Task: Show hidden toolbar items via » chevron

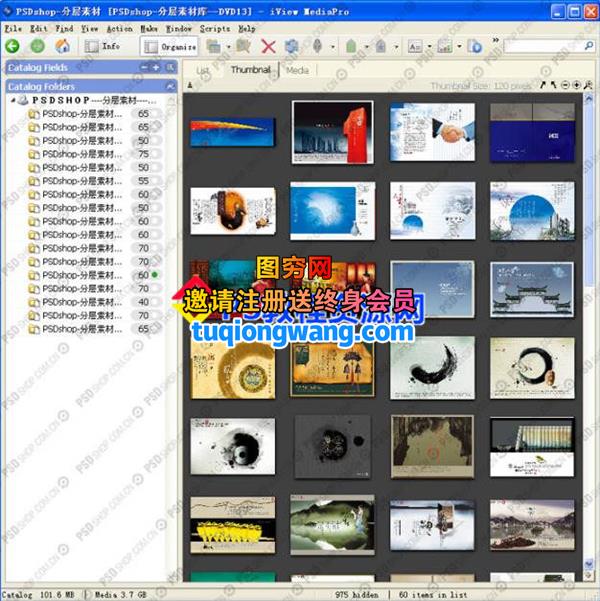Action: pos(496,40)
